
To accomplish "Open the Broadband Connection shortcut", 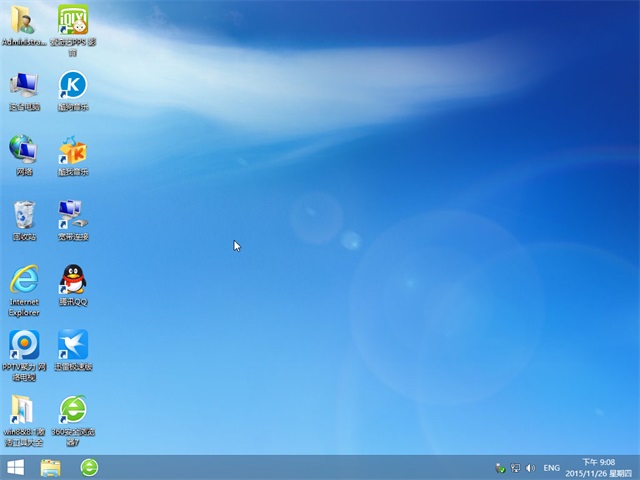I will (x=73, y=214).
